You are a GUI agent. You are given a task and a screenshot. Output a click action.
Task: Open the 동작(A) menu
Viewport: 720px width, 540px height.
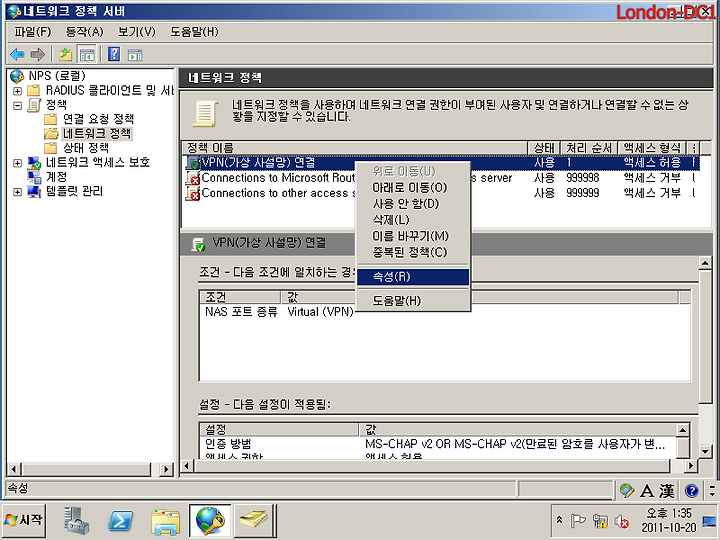tap(84, 32)
